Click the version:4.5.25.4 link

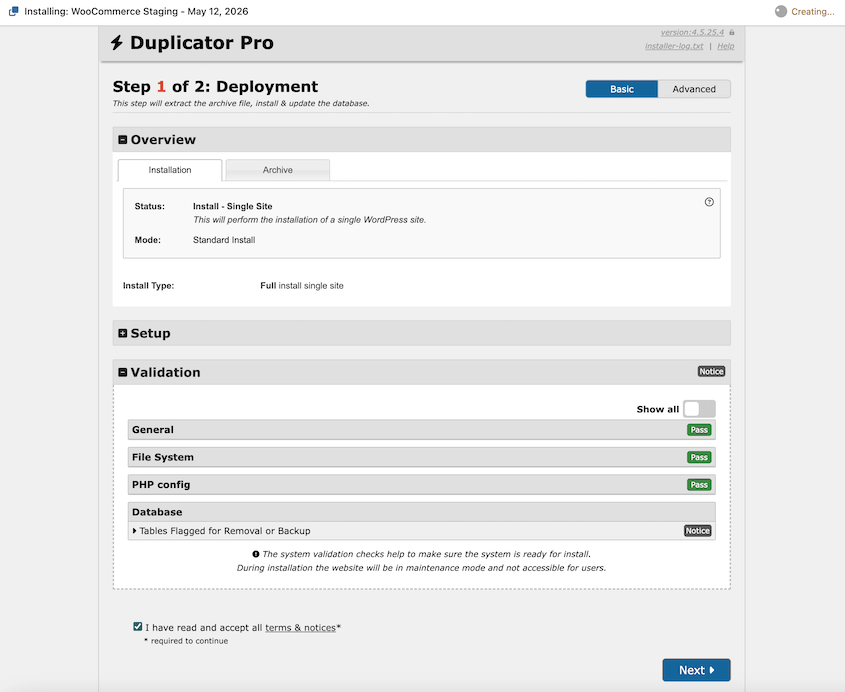click(692, 32)
